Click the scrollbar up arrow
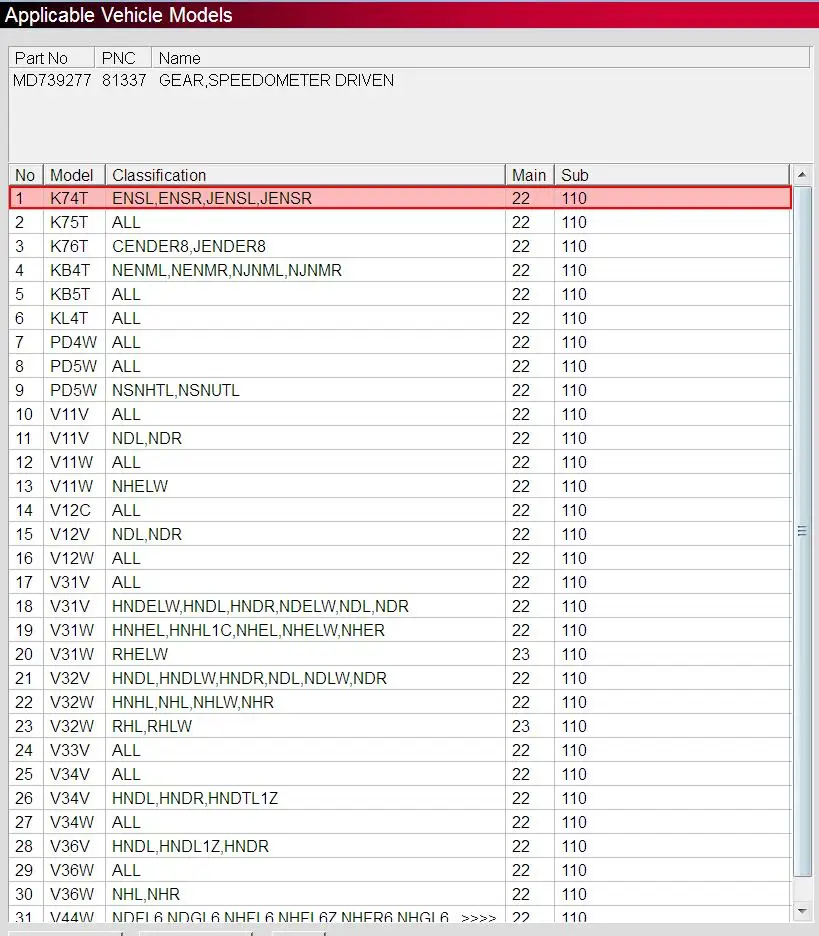This screenshot has height=936, width=819. (801, 175)
